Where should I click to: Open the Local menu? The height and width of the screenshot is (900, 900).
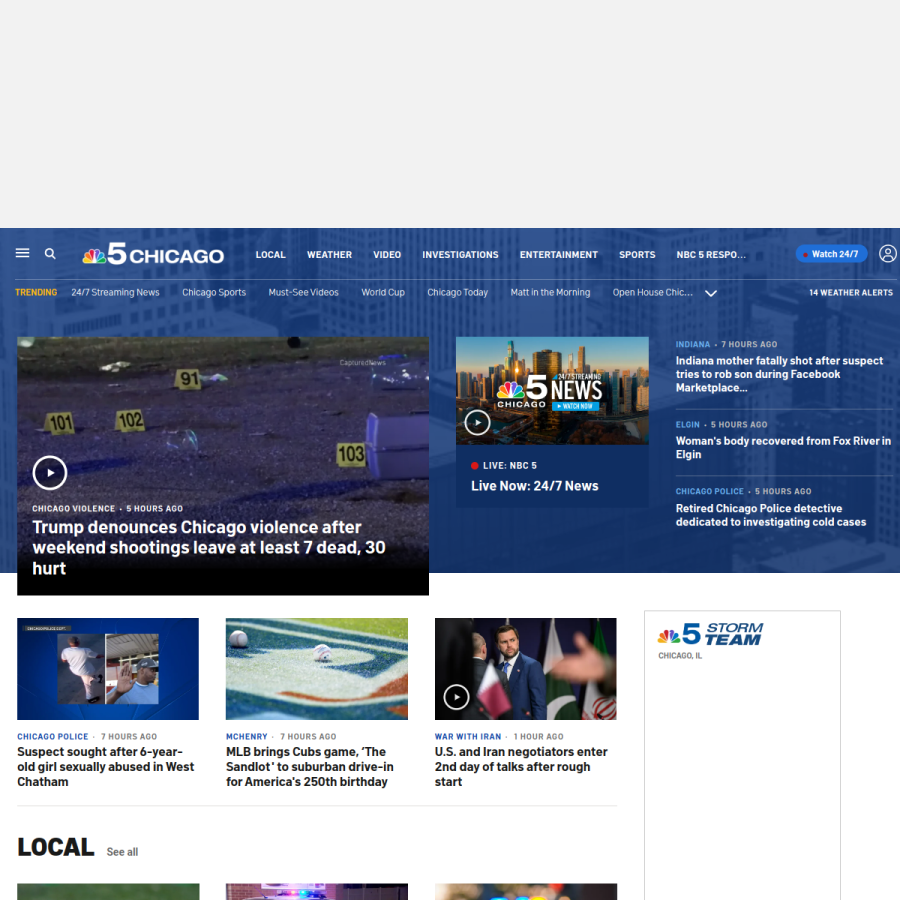click(x=270, y=255)
